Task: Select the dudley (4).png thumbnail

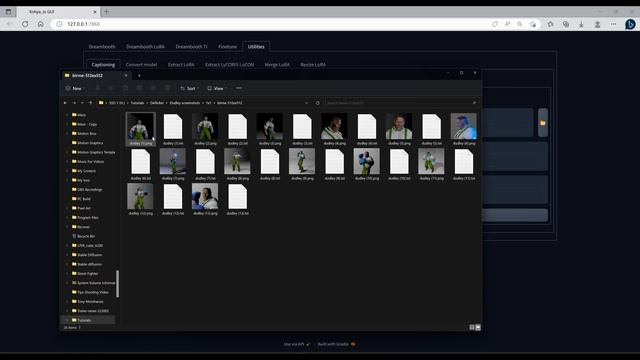Action: click(334, 129)
